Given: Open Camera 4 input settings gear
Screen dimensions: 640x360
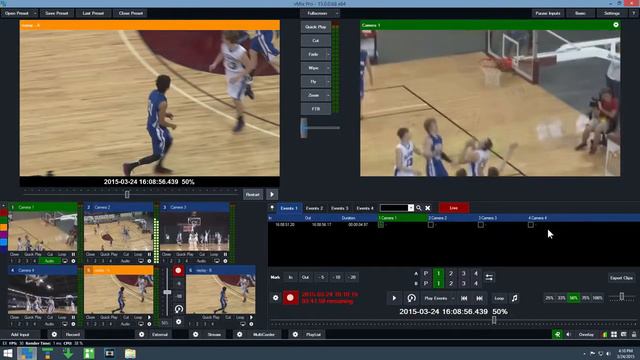Looking at the screenshot, I should click(73, 324).
